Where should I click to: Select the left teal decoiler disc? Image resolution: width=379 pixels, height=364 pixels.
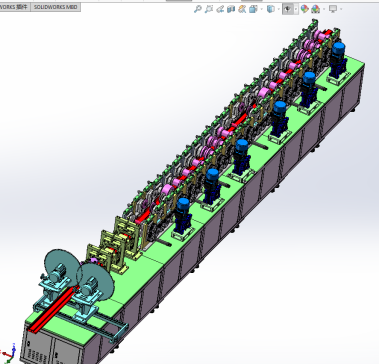coord(61,268)
